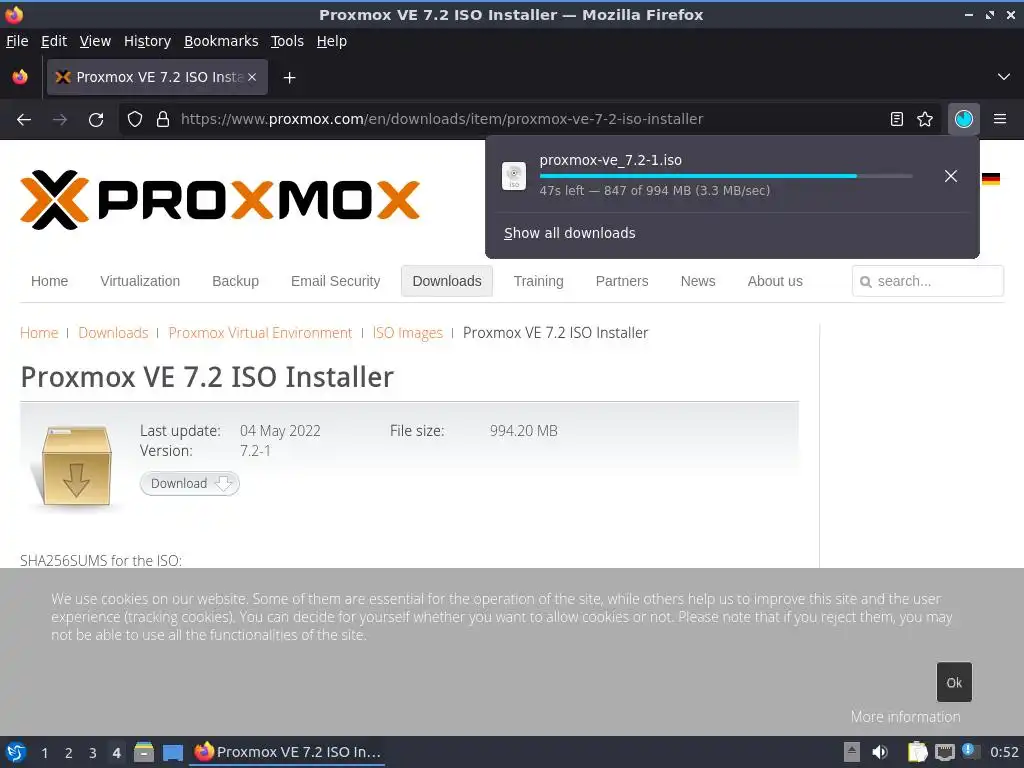Open Firefox View pinned icon
This screenshot has width=1024, height=768.
[x=20, y=77]
